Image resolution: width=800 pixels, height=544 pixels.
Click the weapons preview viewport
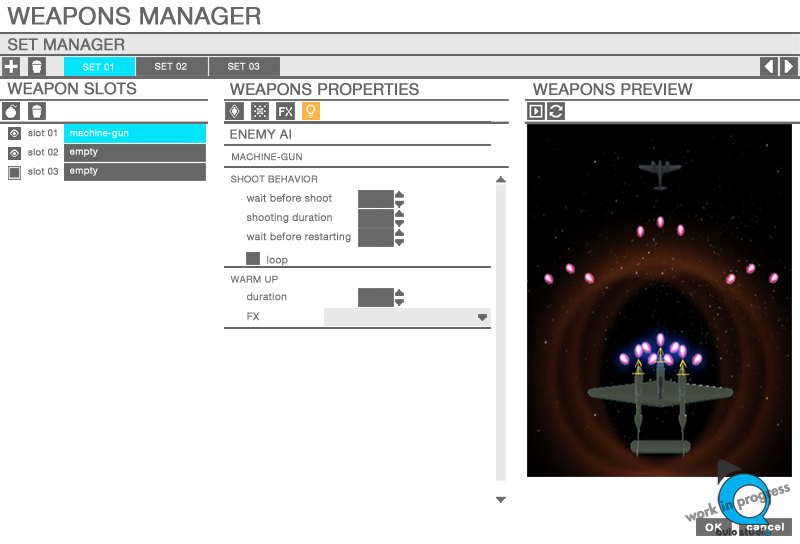659,301
